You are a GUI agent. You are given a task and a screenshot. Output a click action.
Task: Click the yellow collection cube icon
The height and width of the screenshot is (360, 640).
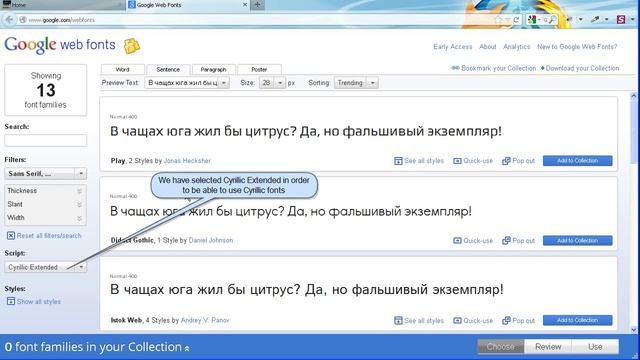pyautogui.click(x=131, y=46)
